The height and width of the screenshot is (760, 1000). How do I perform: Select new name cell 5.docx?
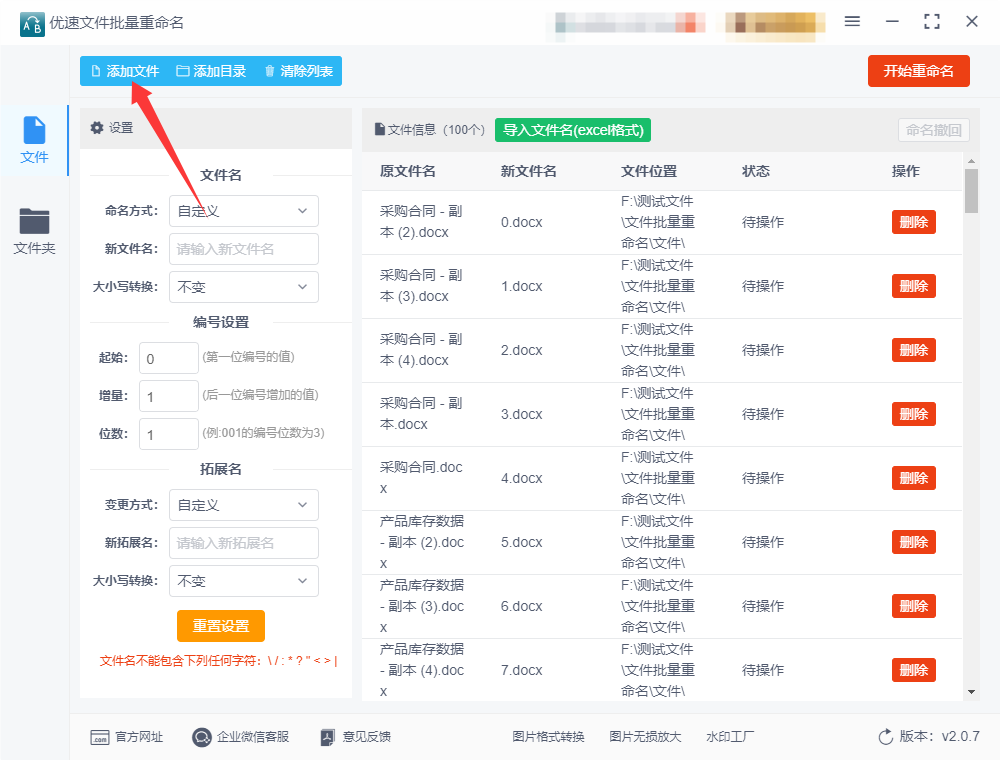point(522,543)
